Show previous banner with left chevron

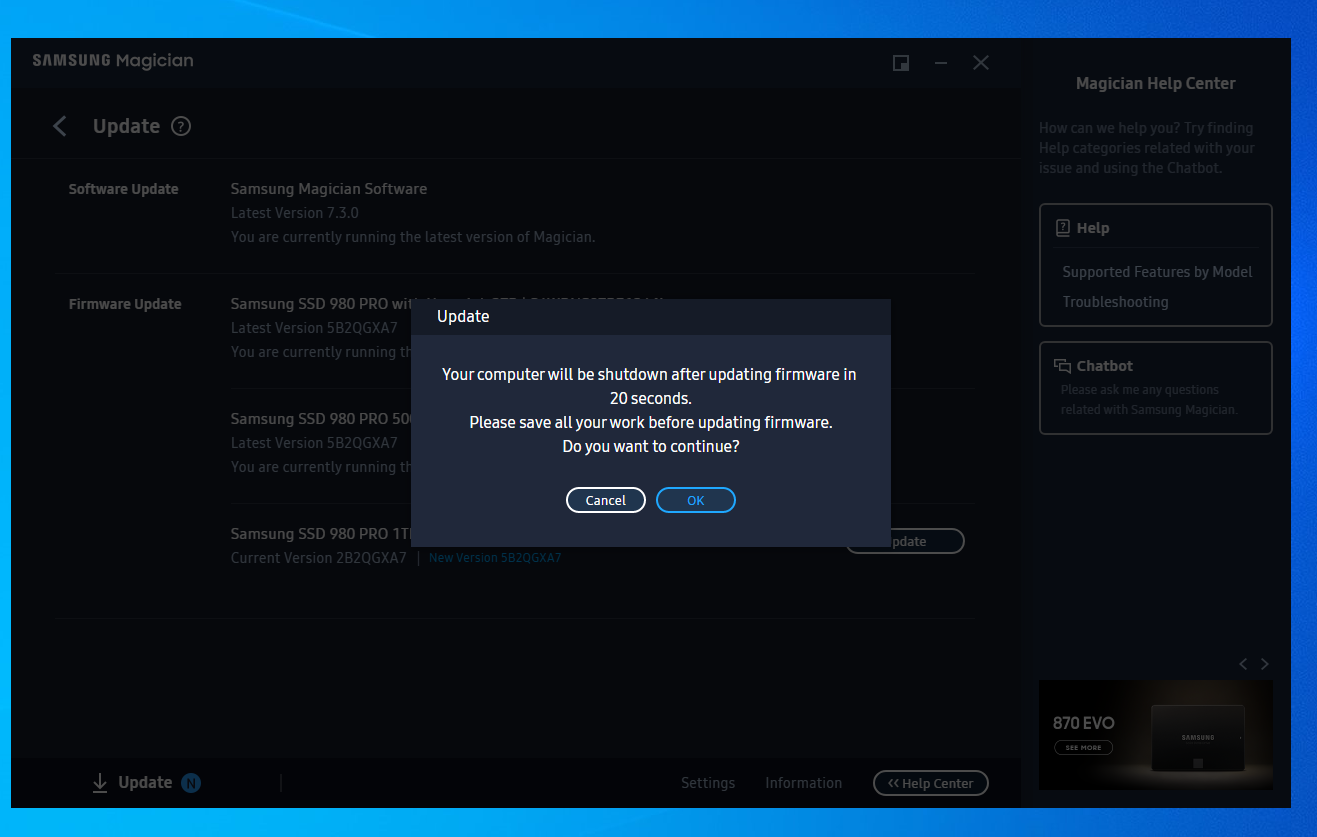[1243, 664]
